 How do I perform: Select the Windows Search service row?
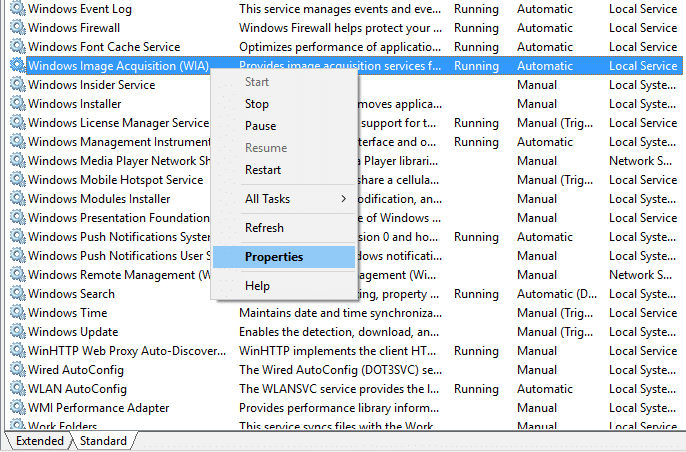click(x=346, y=294)
